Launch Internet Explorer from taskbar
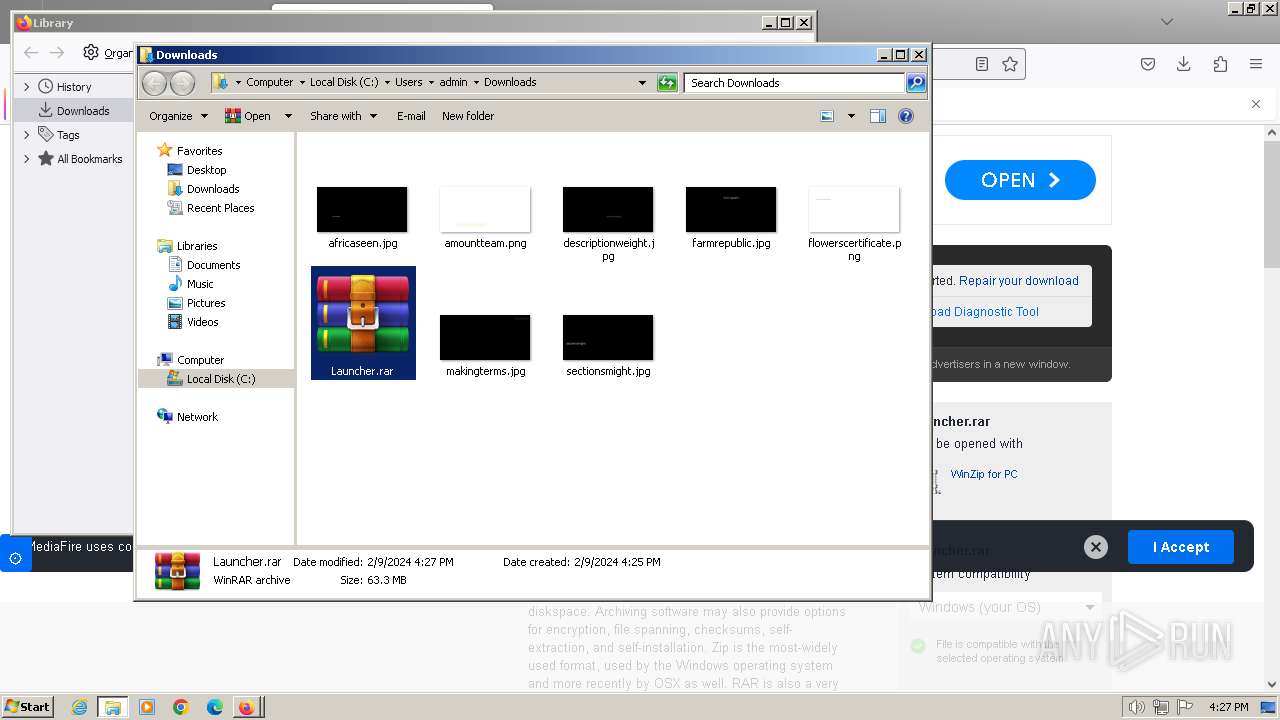Image resolution: width=1280 pixels, height=720 pixels. [79, 707]
